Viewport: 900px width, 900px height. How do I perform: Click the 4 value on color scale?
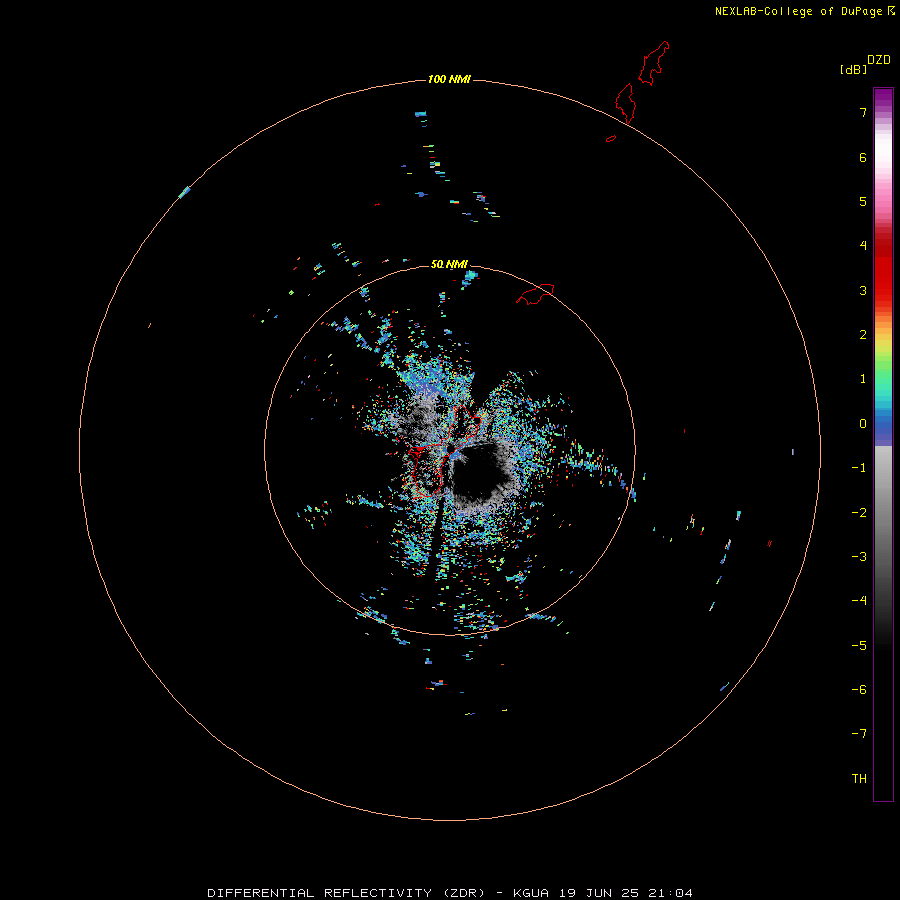click(863, 246)
